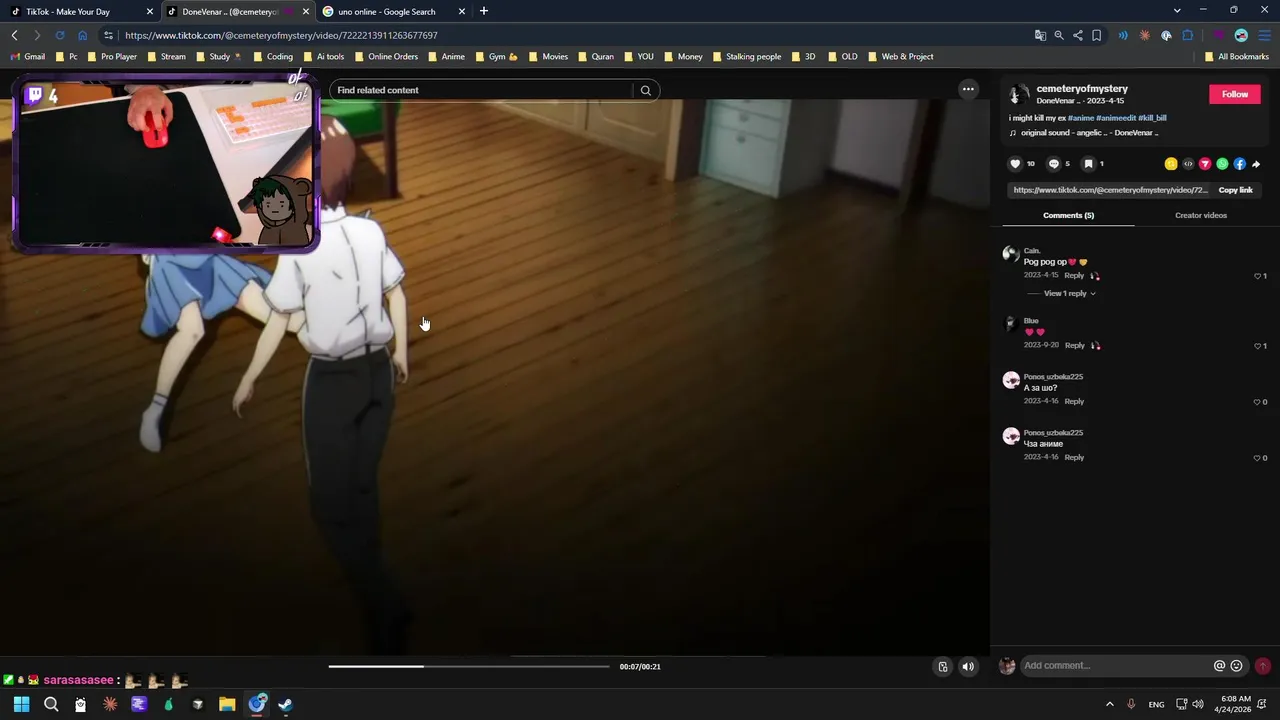Image resolution: width=1280 pixels, height=720 pixels.
Task: Open the three-dot video options menu
Action: tap(968, 89)
